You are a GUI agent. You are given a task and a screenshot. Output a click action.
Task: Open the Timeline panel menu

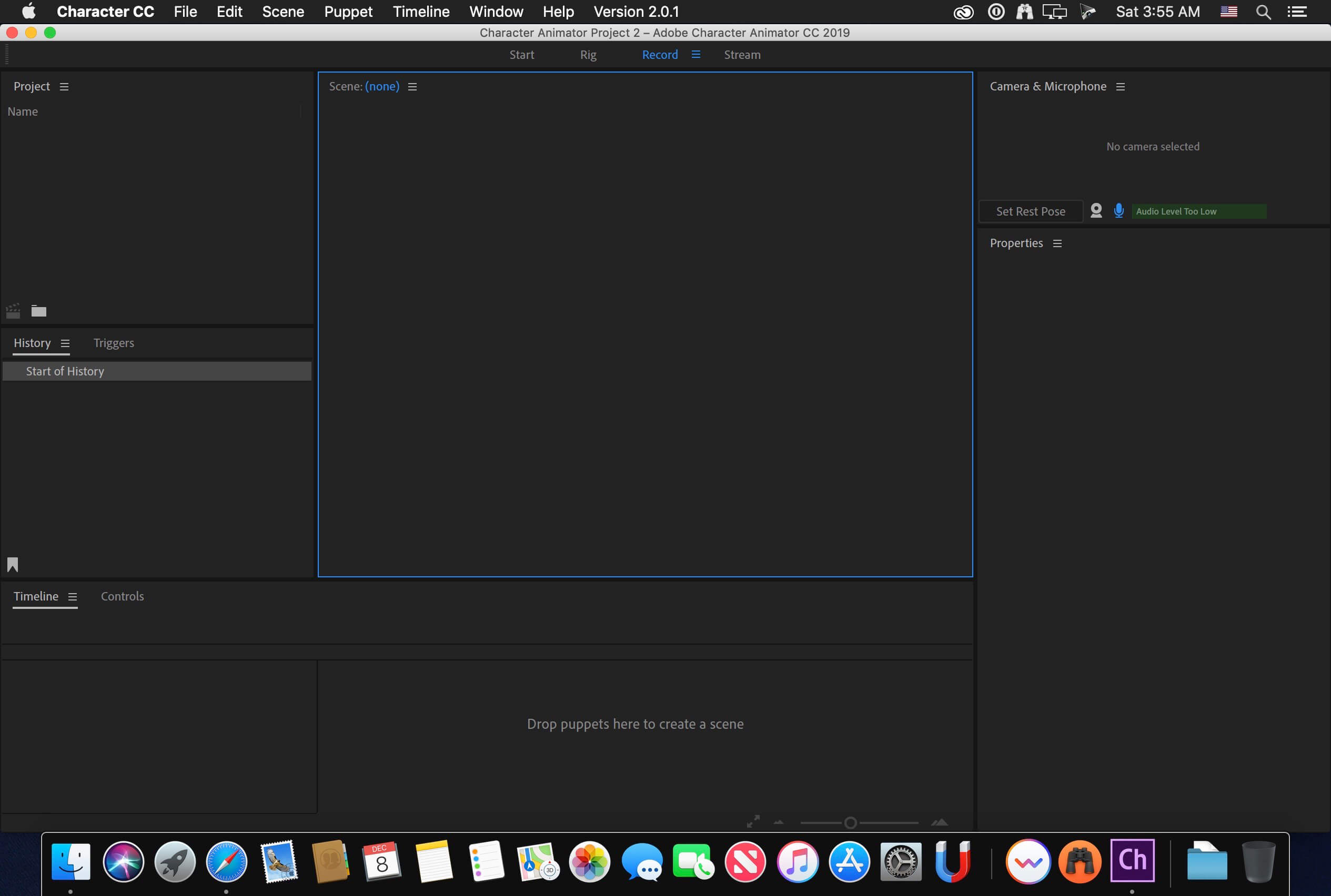[x=73, y=597]
